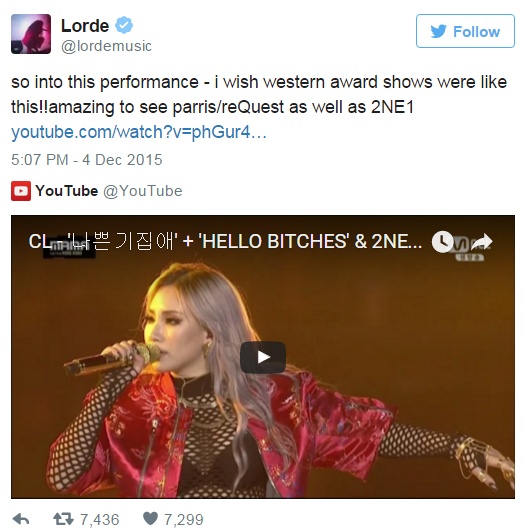Viewport: 524px width, 530px height.
Task: View the 7,436 retweets count
Action: 100,520
